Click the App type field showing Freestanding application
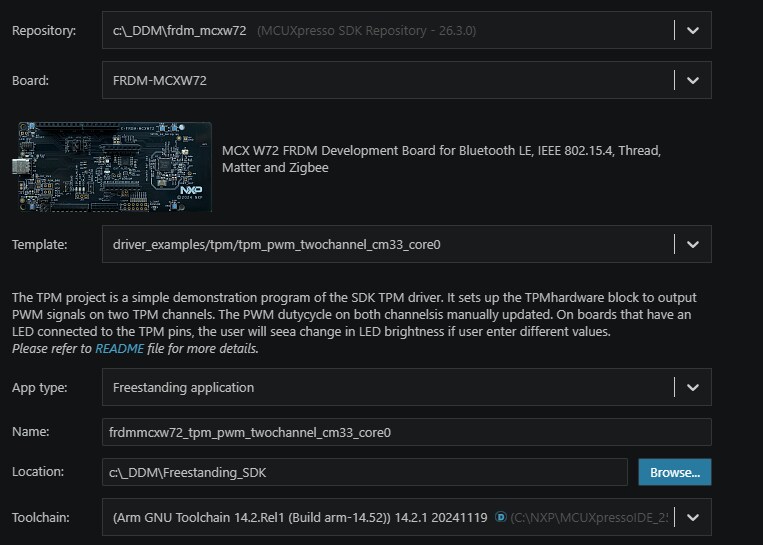Viewport: 763px width, 545px height. point(407,387)
